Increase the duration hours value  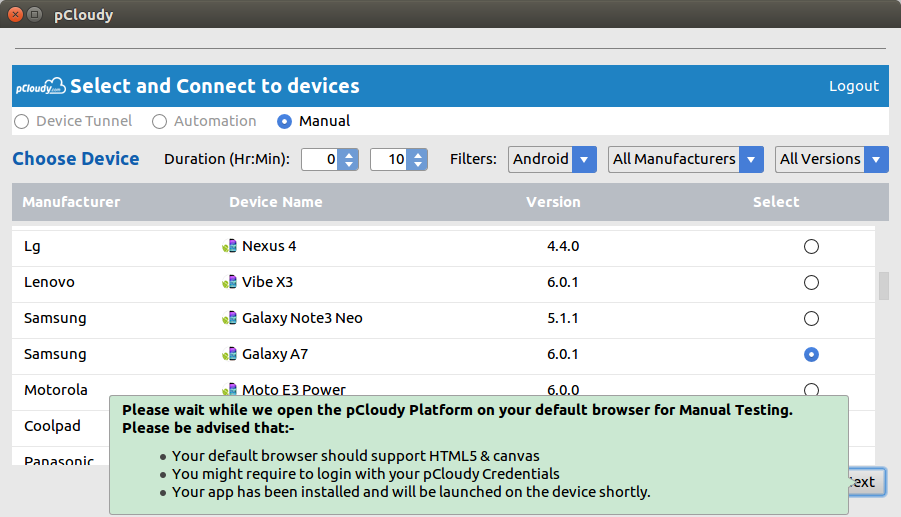pos(349,154)
